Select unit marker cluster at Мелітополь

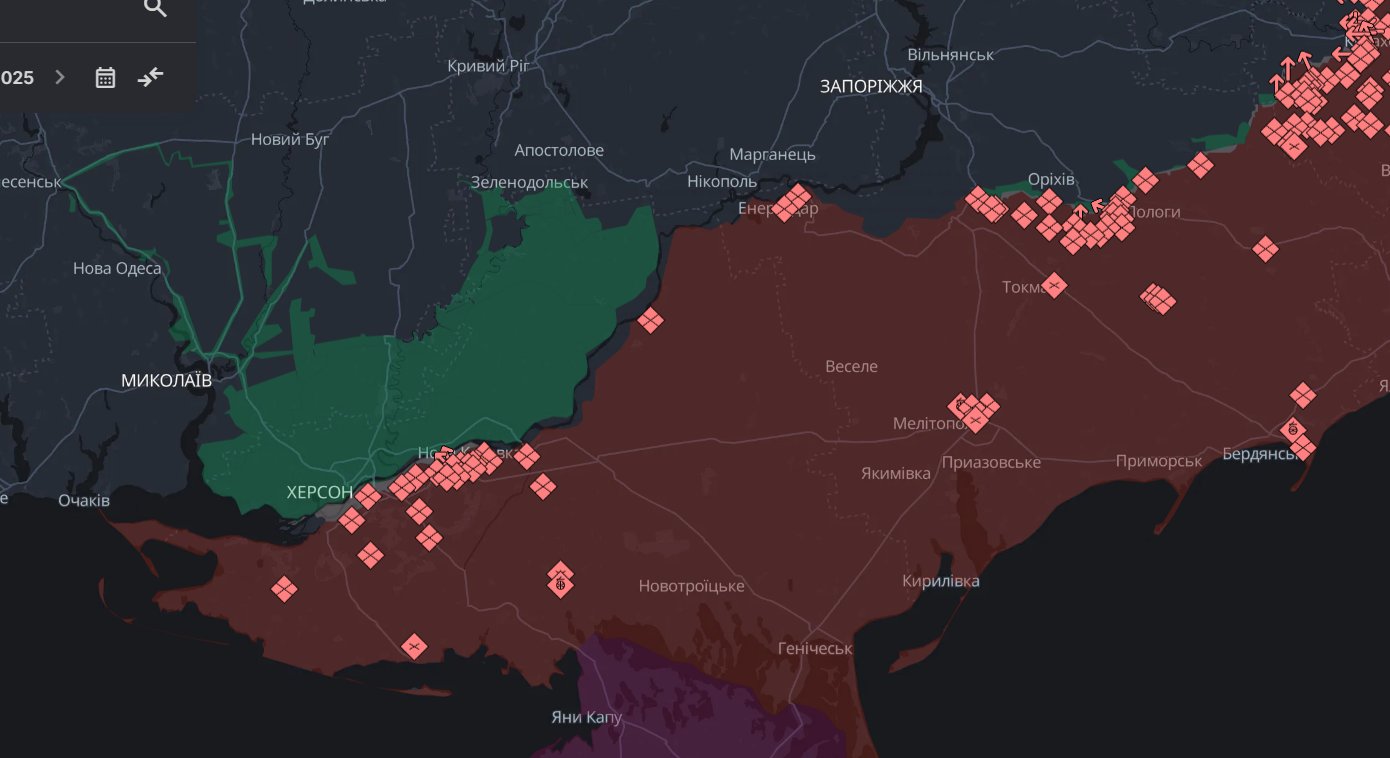click(x=974, y=410)
